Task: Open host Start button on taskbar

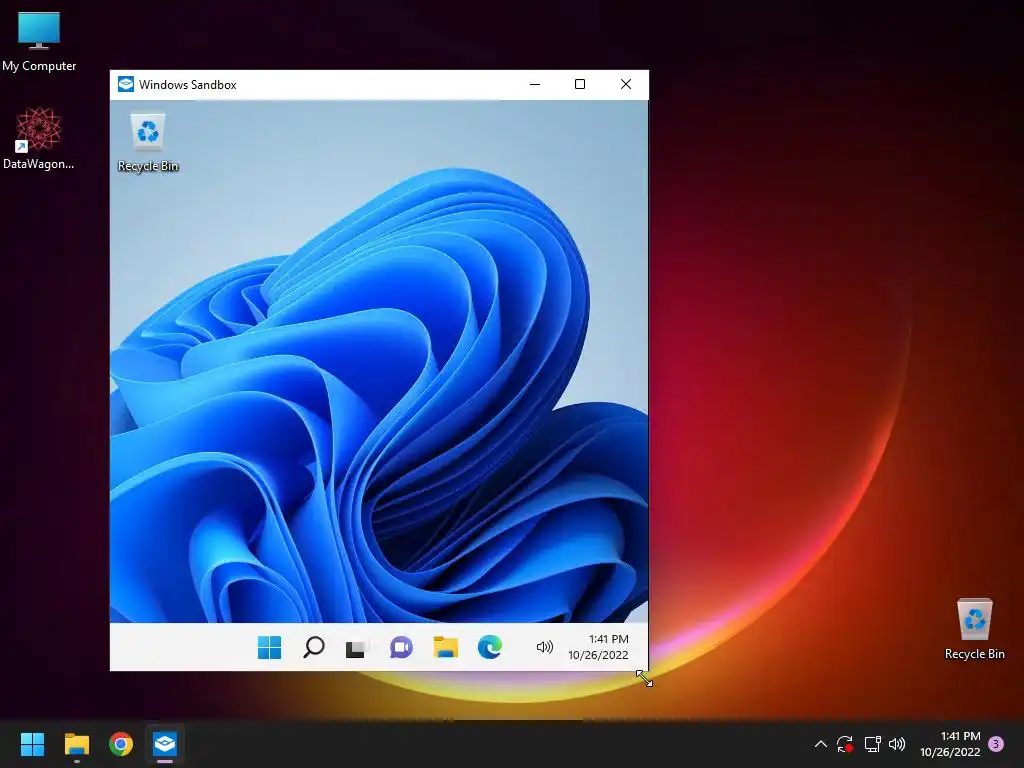Action: click(x=32, y=744)
